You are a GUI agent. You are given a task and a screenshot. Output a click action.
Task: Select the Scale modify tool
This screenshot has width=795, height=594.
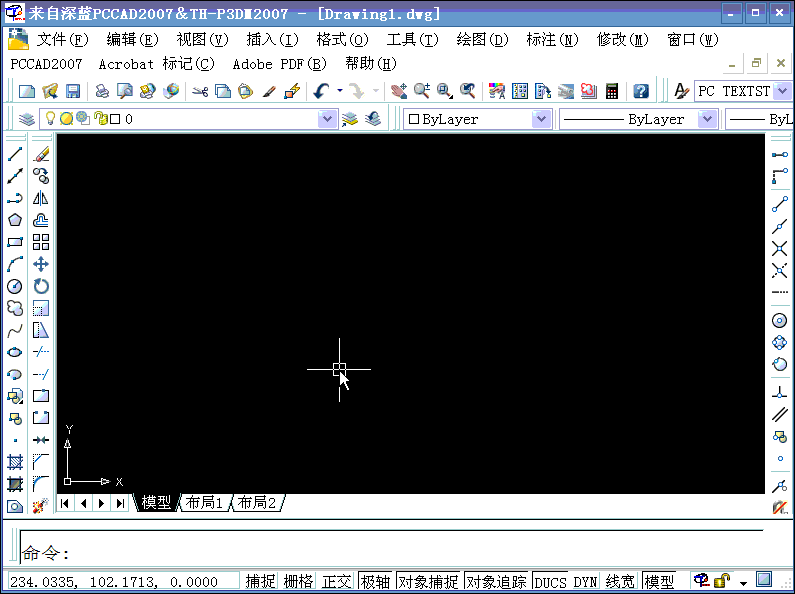point(41,308)
